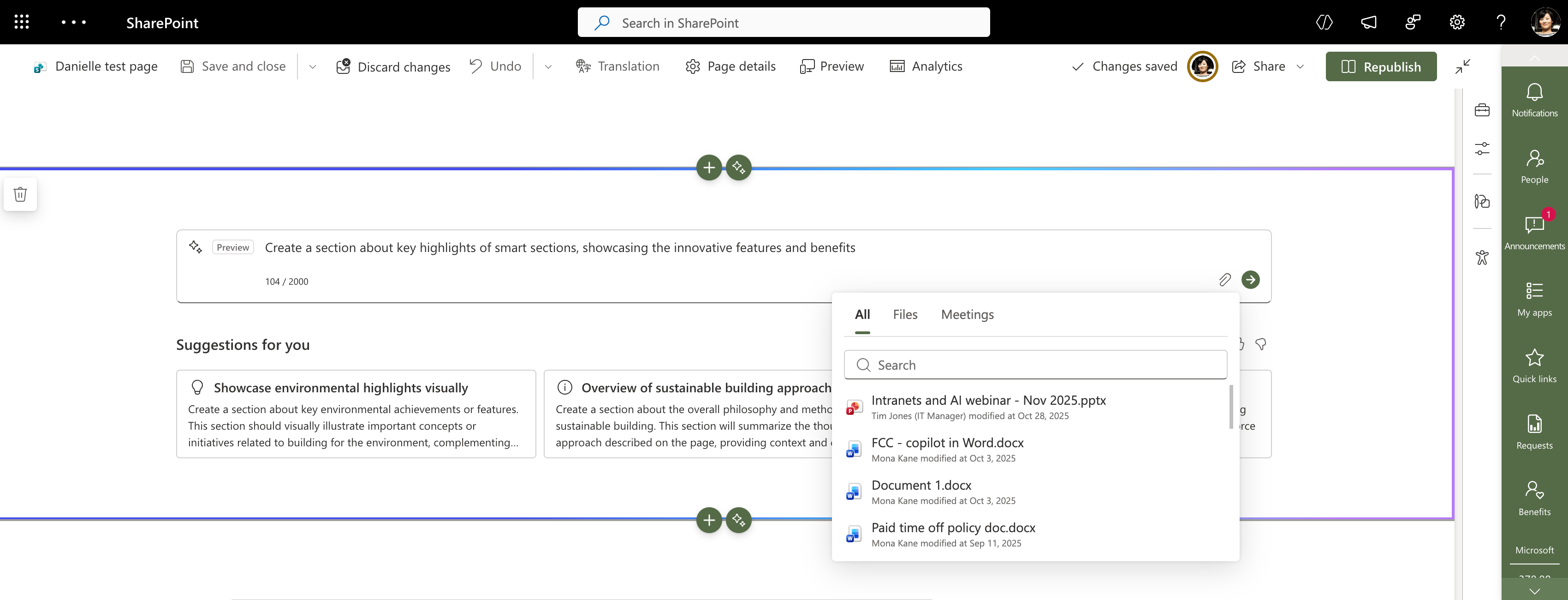Click the thumbs down feedback icon
The height and width of the screenshot is (600, 1568).
1260,344
